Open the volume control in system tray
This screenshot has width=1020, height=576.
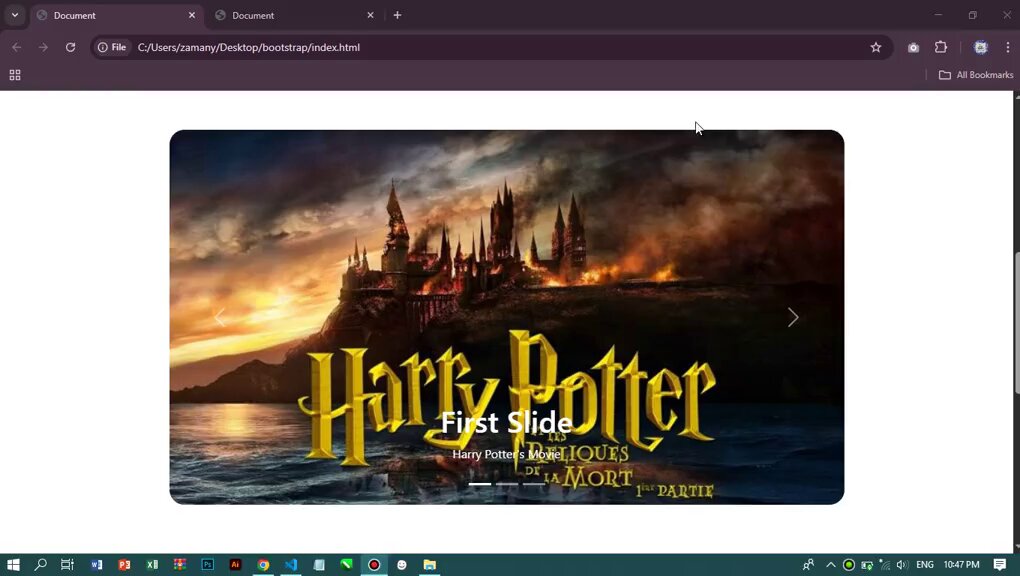point(902,564)
